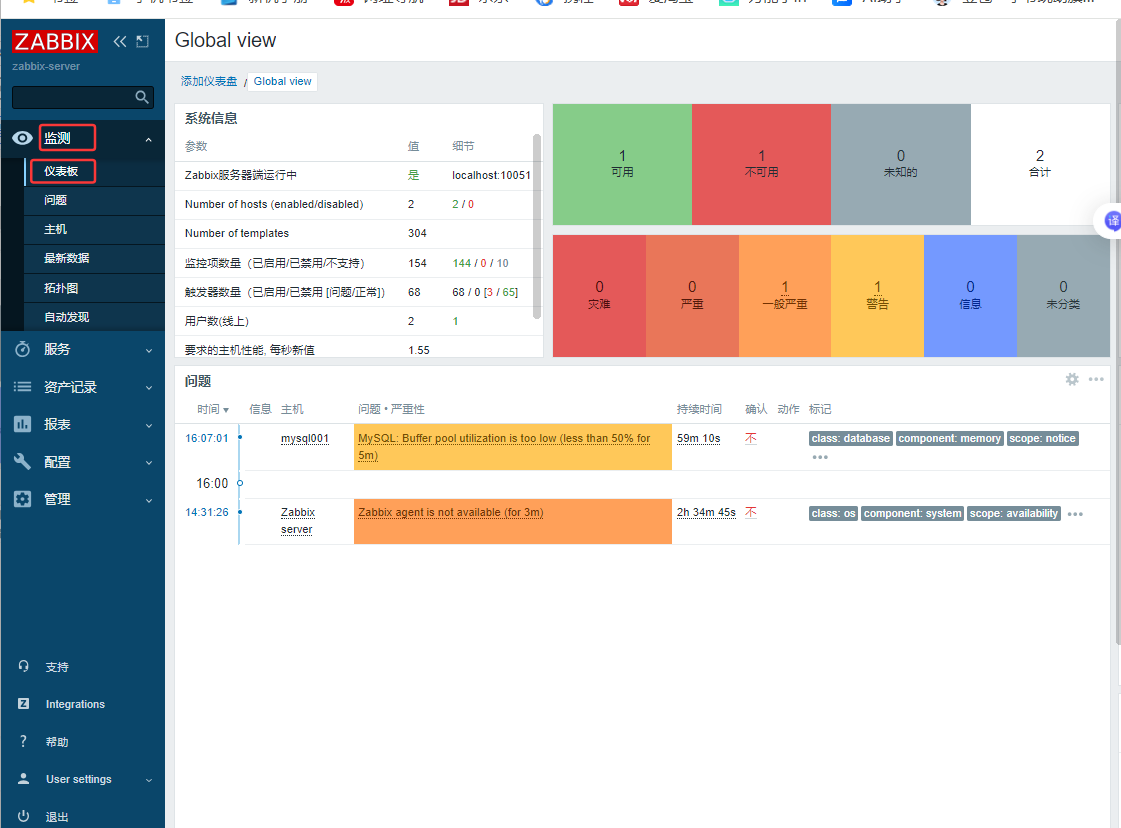Collapse the sidebar with double-chevron icon
The image size is (1121, 828).
(120, 41)
